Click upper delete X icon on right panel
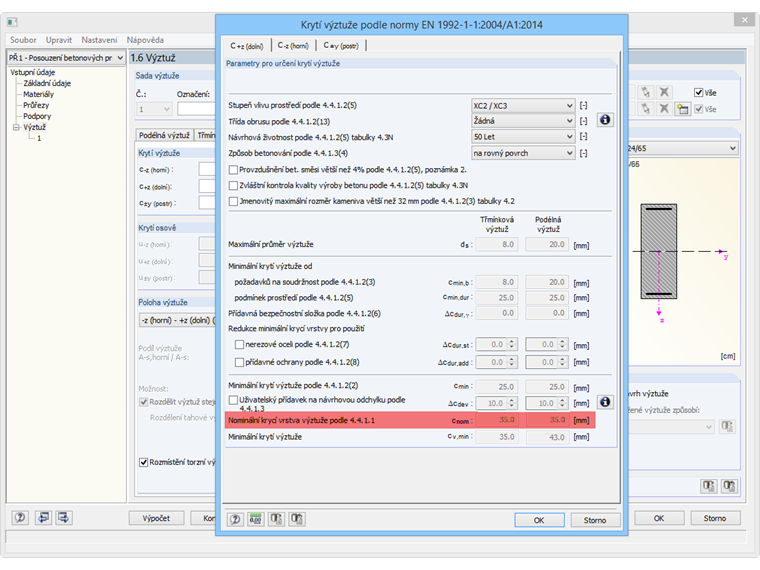This screenshot has height=570, width=760. click(x=664, y=92)
